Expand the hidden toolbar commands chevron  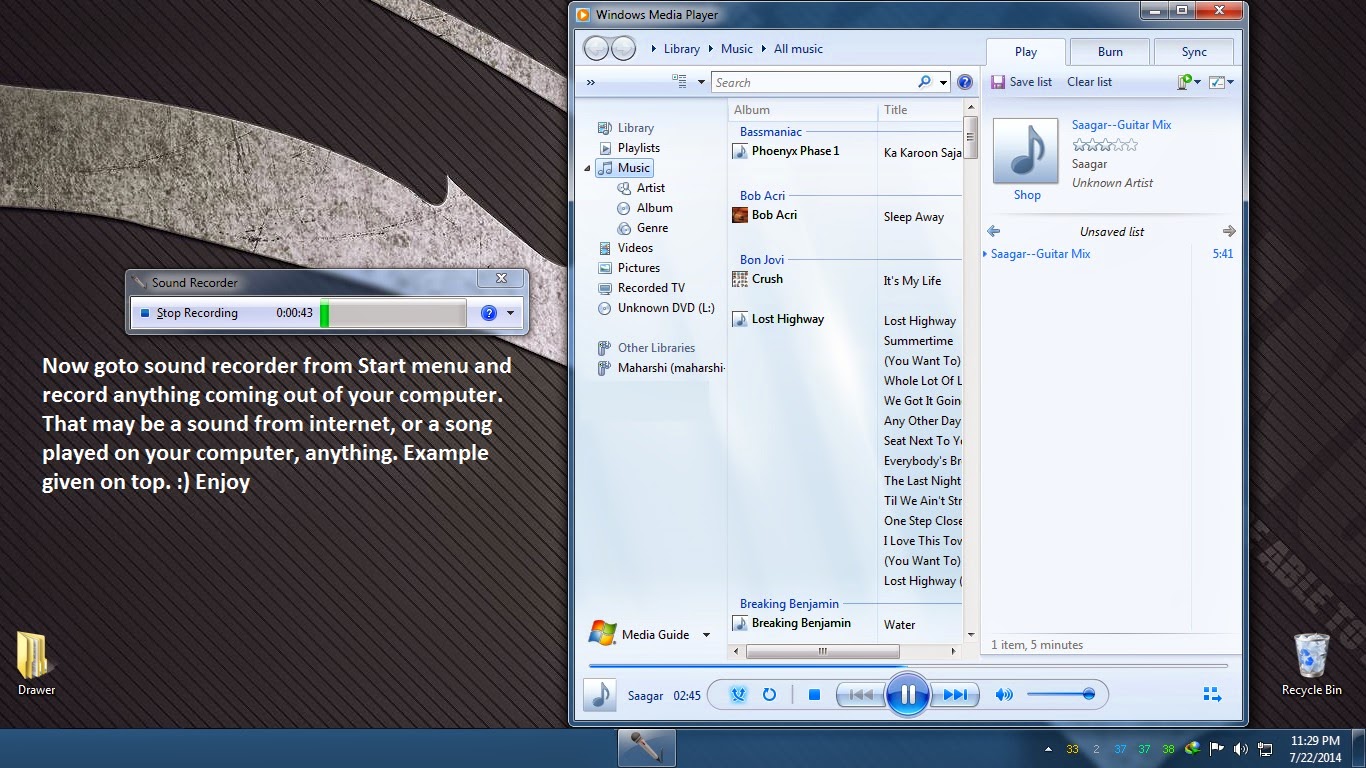tap(591, 82)
